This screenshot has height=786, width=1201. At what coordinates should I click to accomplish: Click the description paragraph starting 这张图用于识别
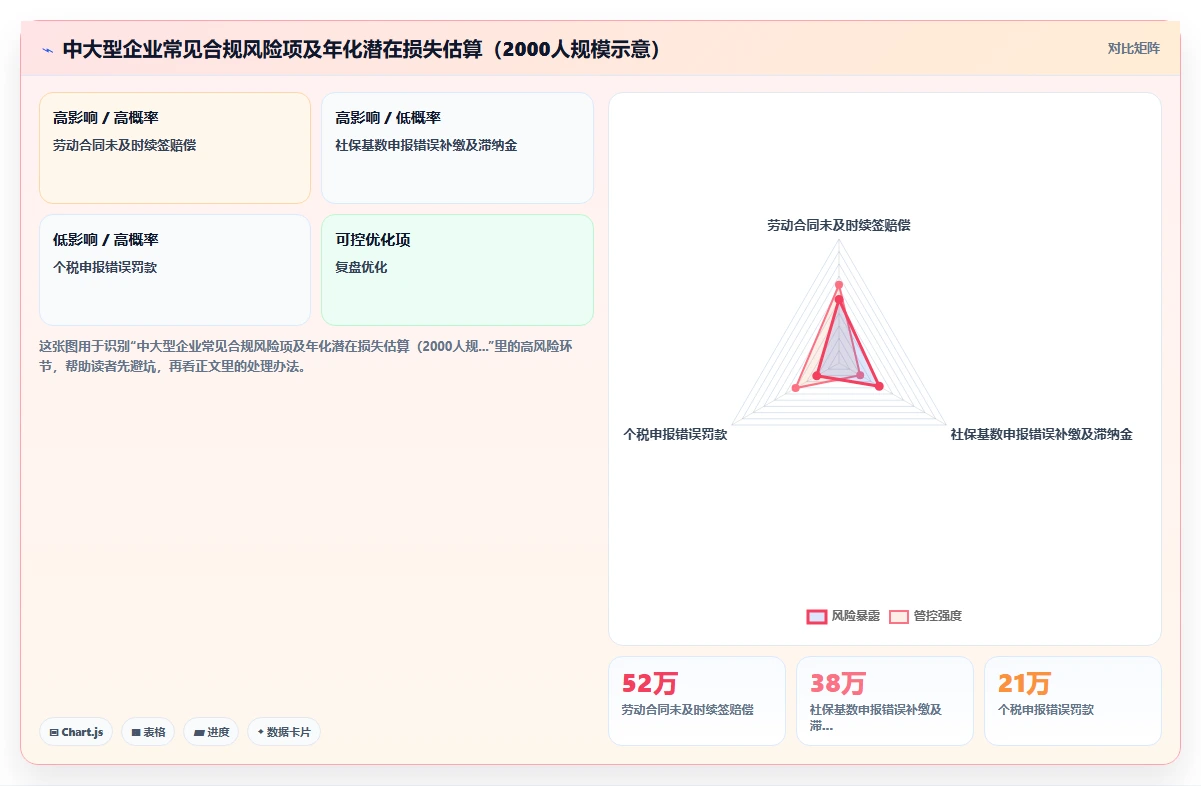pos(305,356)
